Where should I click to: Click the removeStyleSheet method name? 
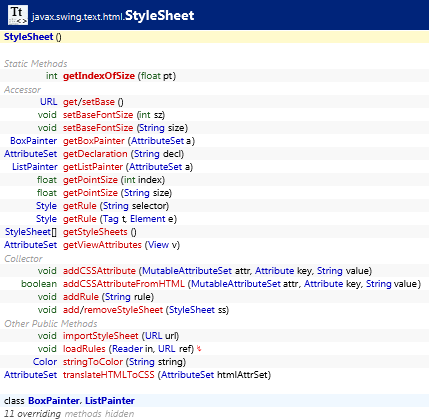(x=123, y=310)
